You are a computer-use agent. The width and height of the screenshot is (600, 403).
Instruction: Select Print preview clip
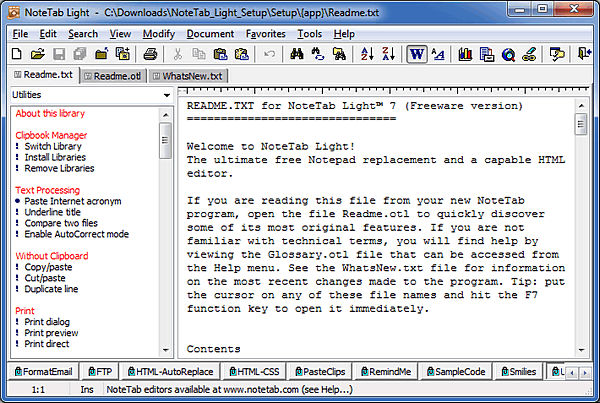point(51,333)
